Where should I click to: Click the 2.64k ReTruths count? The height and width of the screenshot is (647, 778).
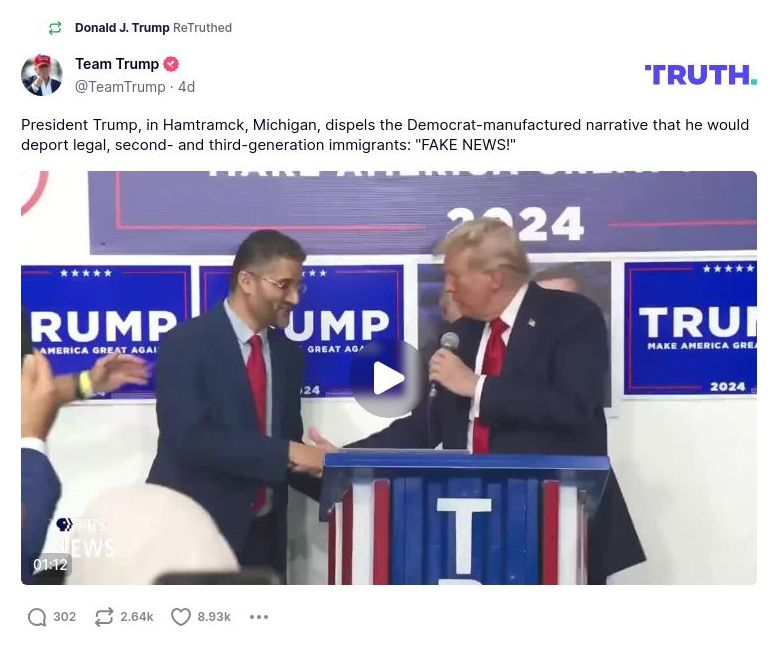[136, 617]
